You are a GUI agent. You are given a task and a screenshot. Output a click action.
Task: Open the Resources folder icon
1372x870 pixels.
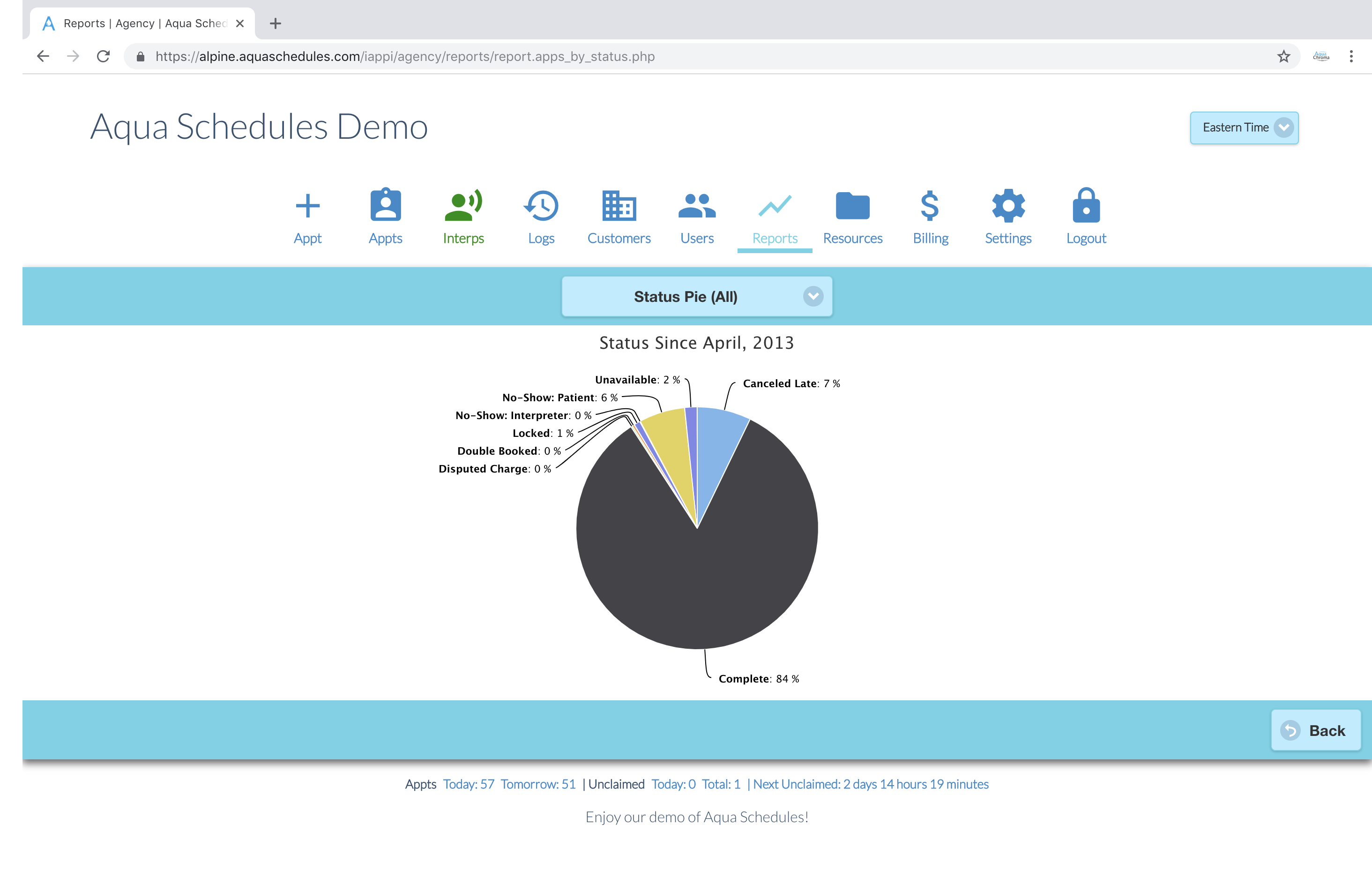(x=852, y=206)
